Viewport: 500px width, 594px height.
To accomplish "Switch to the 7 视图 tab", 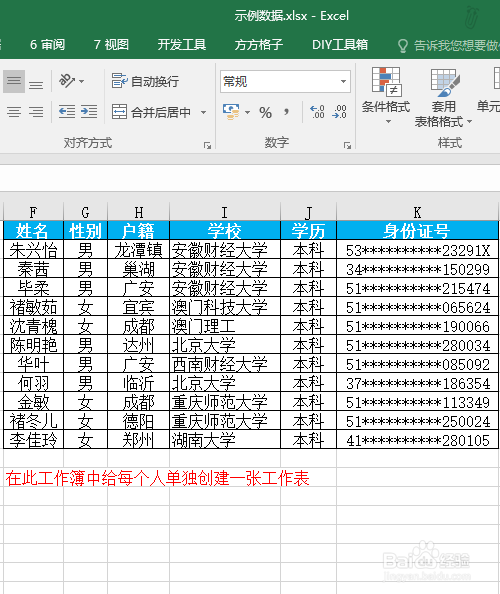I will [111, 45].
